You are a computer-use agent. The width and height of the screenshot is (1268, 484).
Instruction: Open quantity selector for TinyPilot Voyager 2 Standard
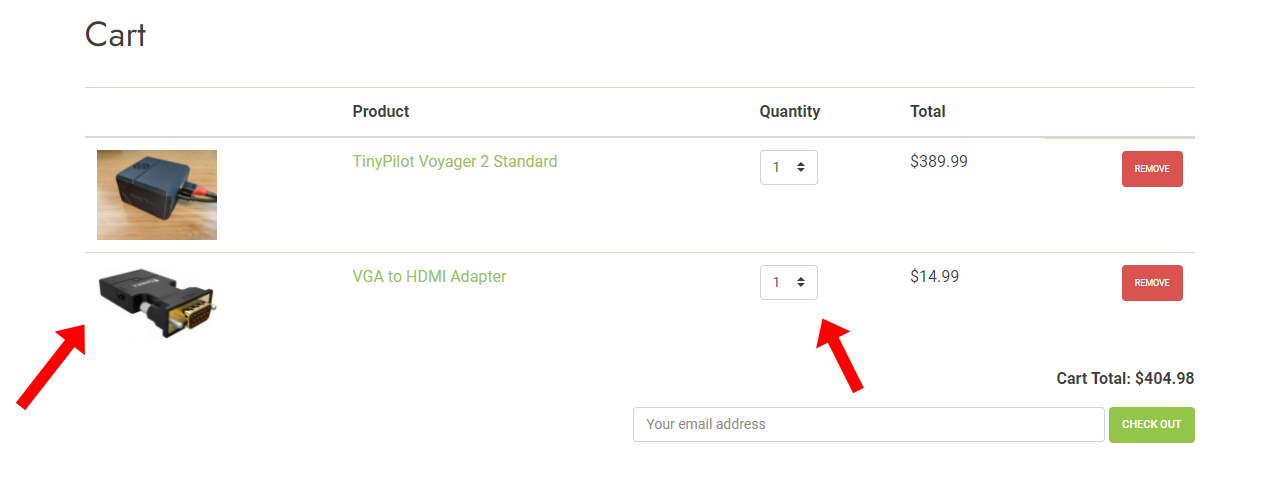point(789,168)
